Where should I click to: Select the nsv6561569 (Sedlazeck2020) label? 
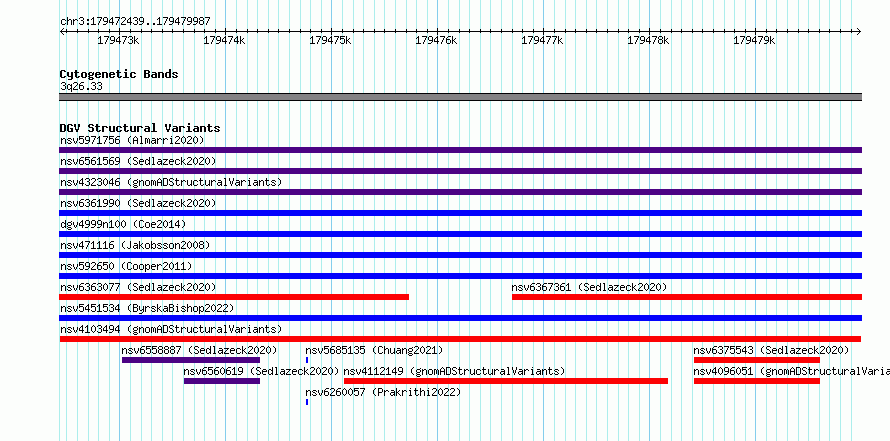point(138,161)
